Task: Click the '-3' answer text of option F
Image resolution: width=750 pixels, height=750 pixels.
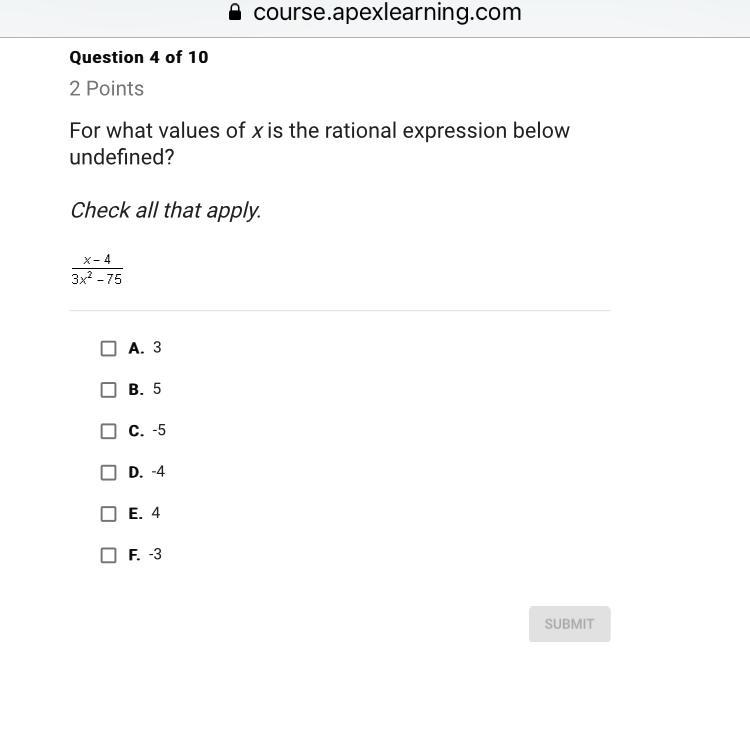Action: (155, 554)
